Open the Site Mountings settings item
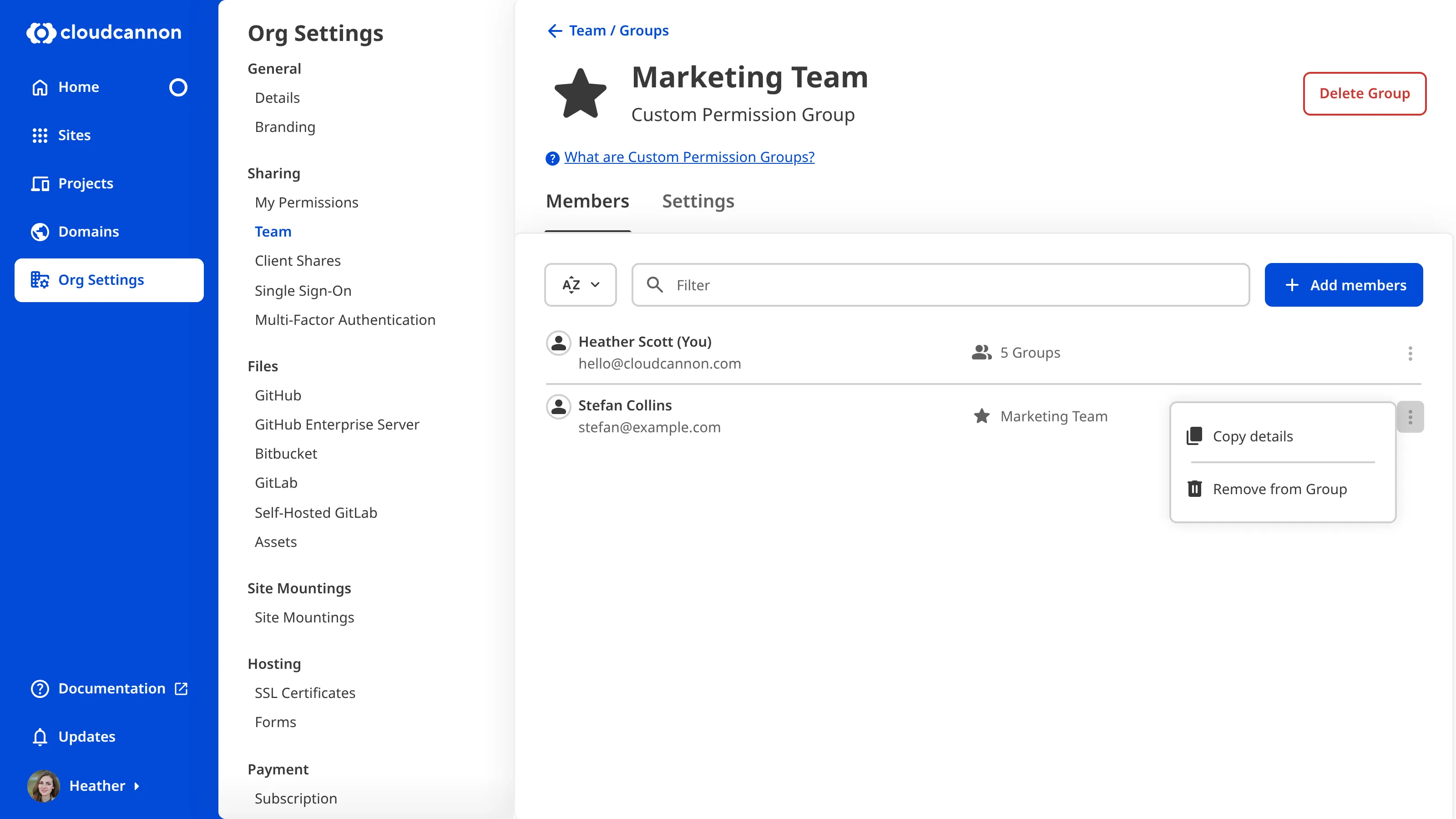Image resolution: width=1456 pixels, height=819 pixels. [304, 617]
